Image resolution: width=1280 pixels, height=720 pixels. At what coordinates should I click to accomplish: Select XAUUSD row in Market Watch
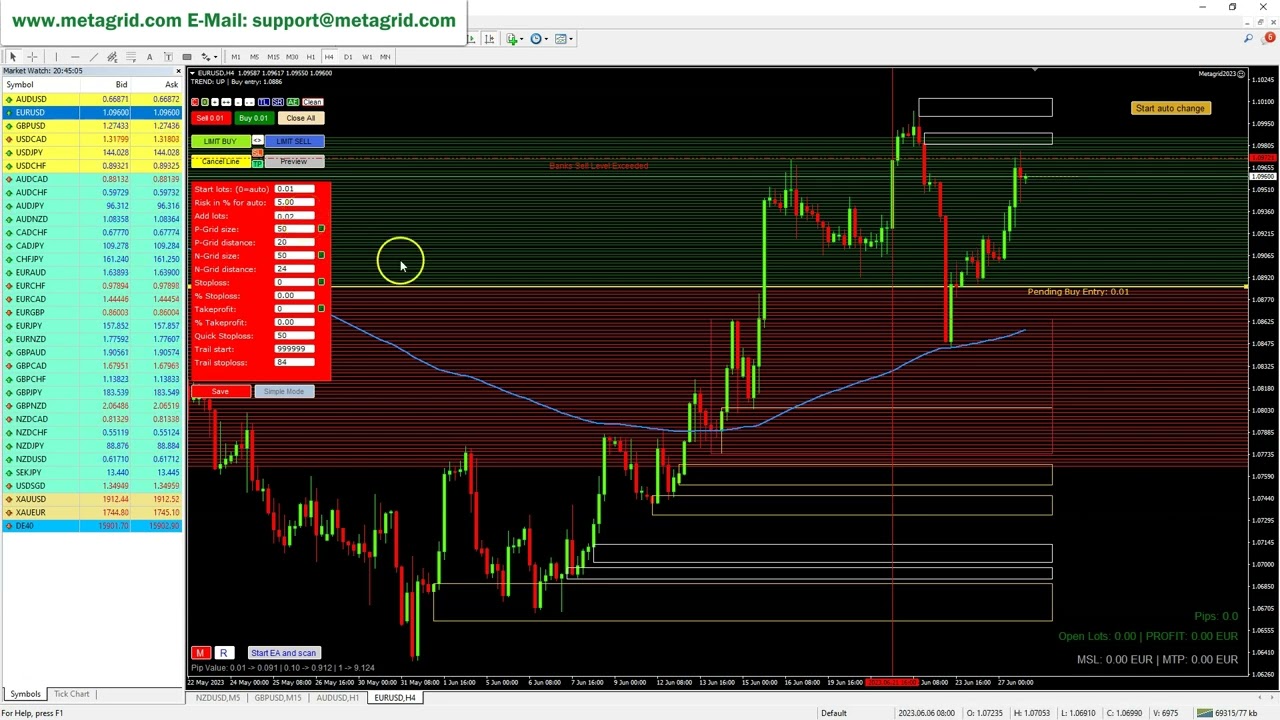(x=91, y=499)
